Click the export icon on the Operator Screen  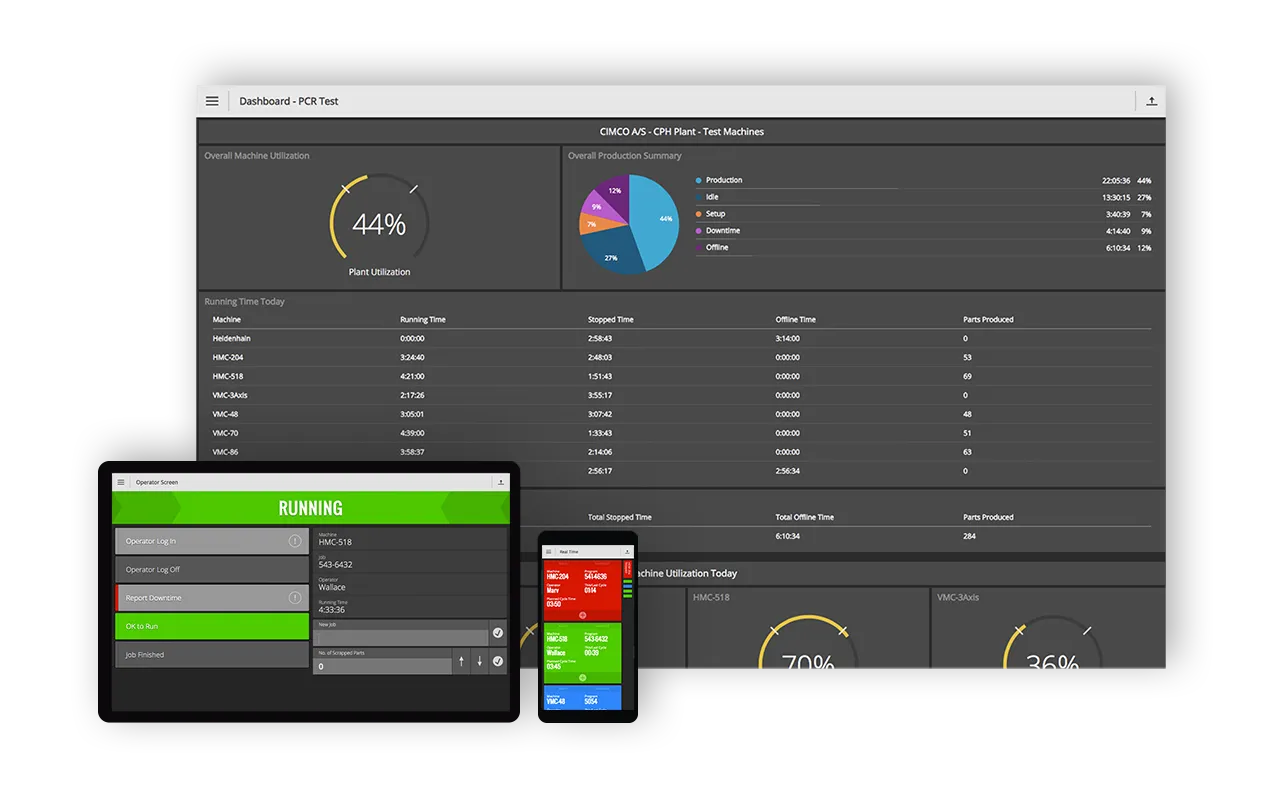[501, 482]
